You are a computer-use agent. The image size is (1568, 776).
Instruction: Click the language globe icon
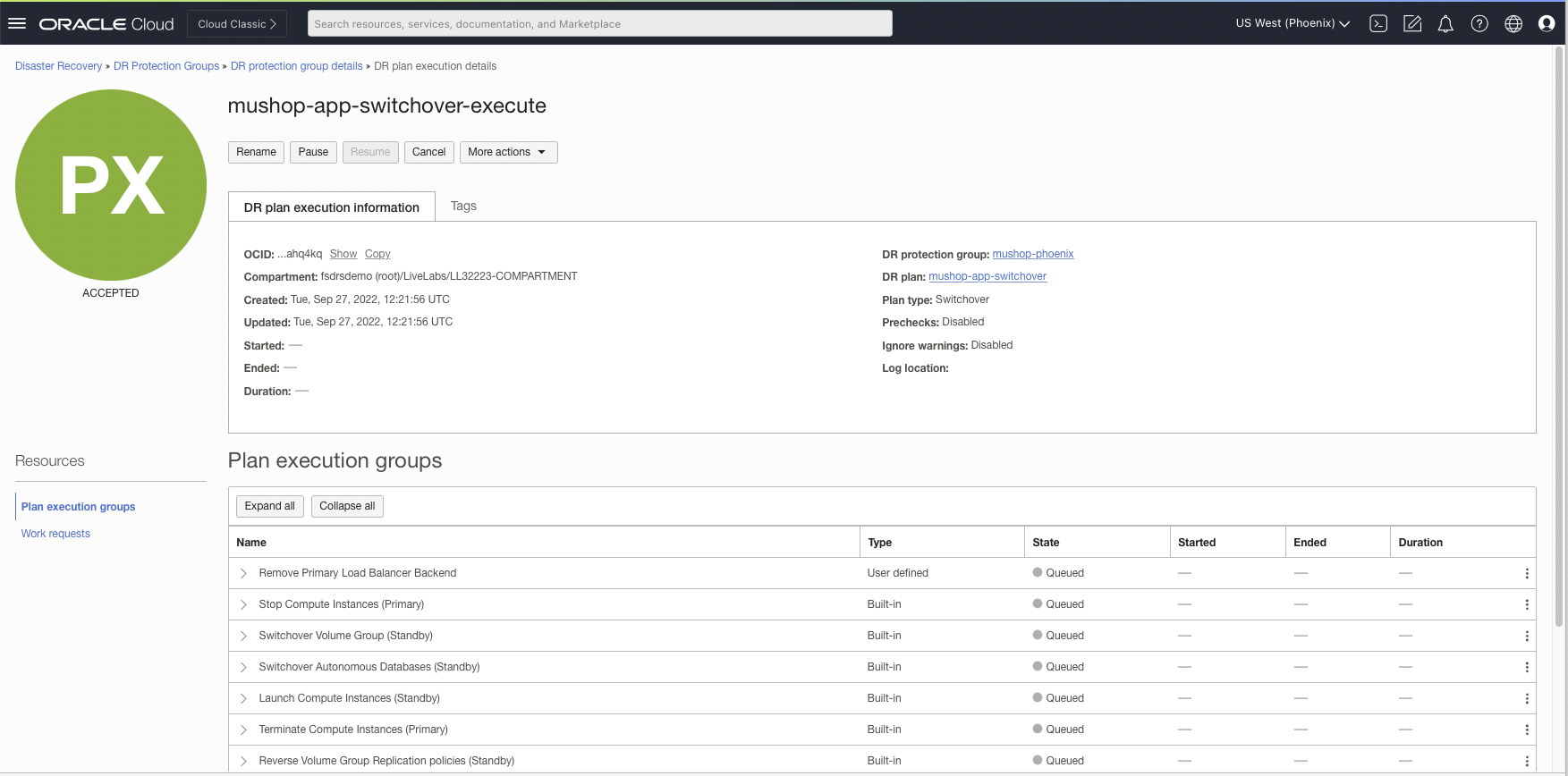point(1513,24)
